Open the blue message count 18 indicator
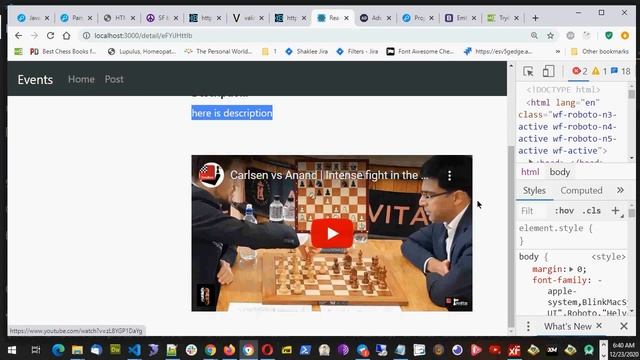The image size is (640, 360). click(x=620, y=71)
